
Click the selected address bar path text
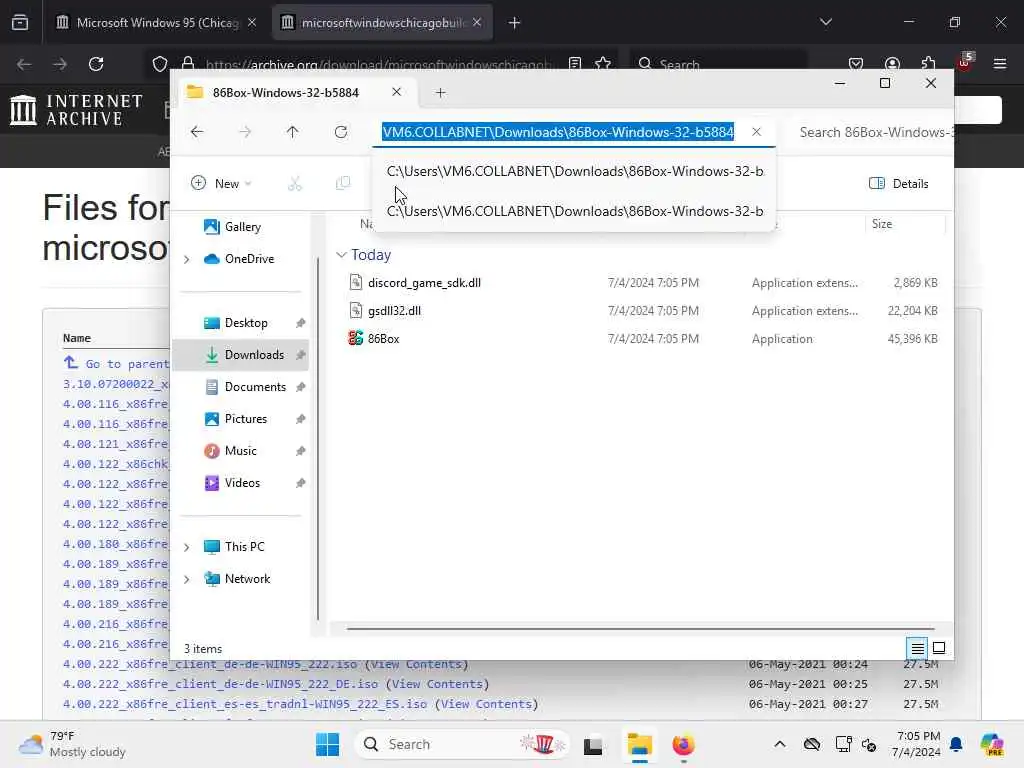click(558, 132)
